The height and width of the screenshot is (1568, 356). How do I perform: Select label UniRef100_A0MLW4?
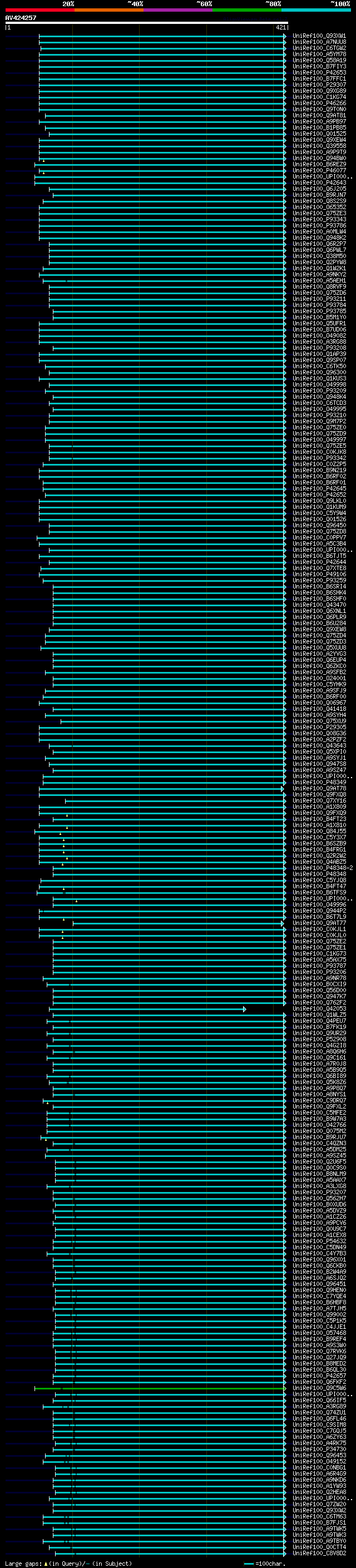tap(319, 231)
